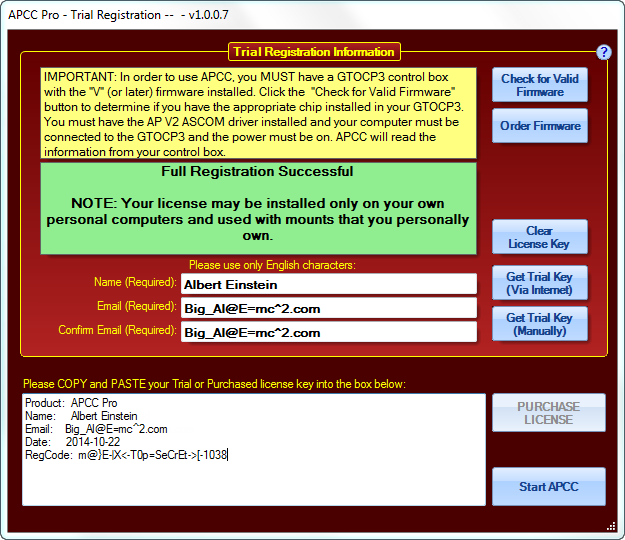Click the Confirm Email (Required) label
The height and width of the screenshot is (540, 625).
coord(118,330)
